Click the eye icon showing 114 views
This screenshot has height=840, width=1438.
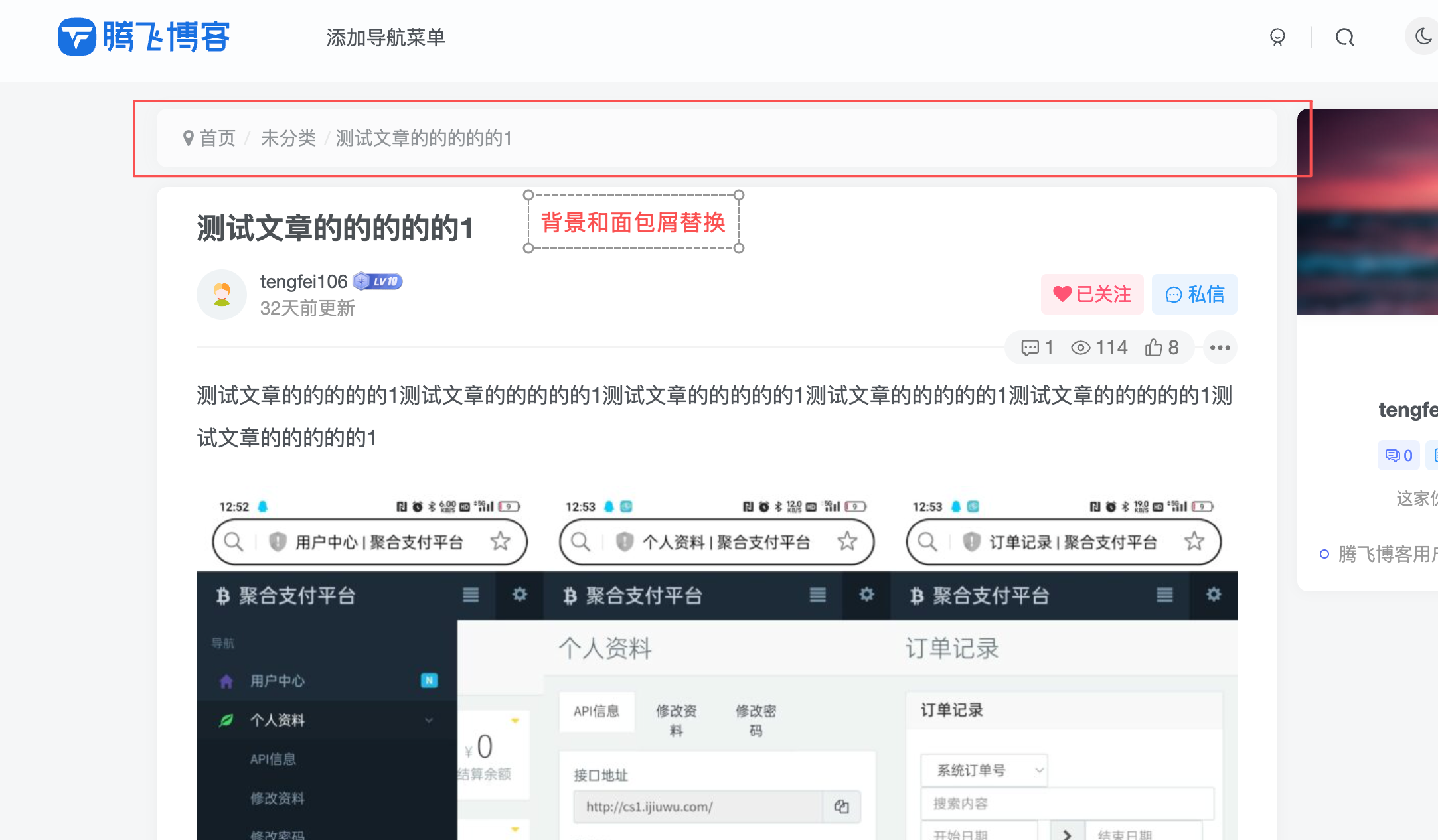point(1081,347)
